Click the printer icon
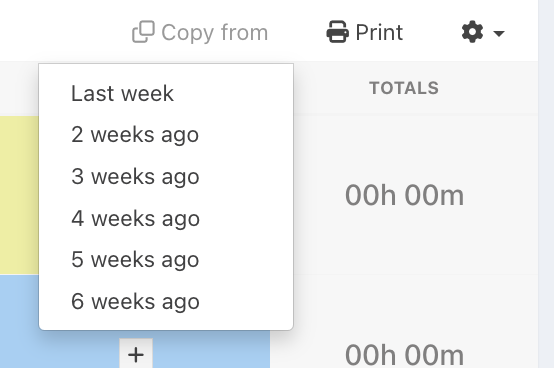The width and height of the screenshot is (554, 368). (x=337, y=32)
